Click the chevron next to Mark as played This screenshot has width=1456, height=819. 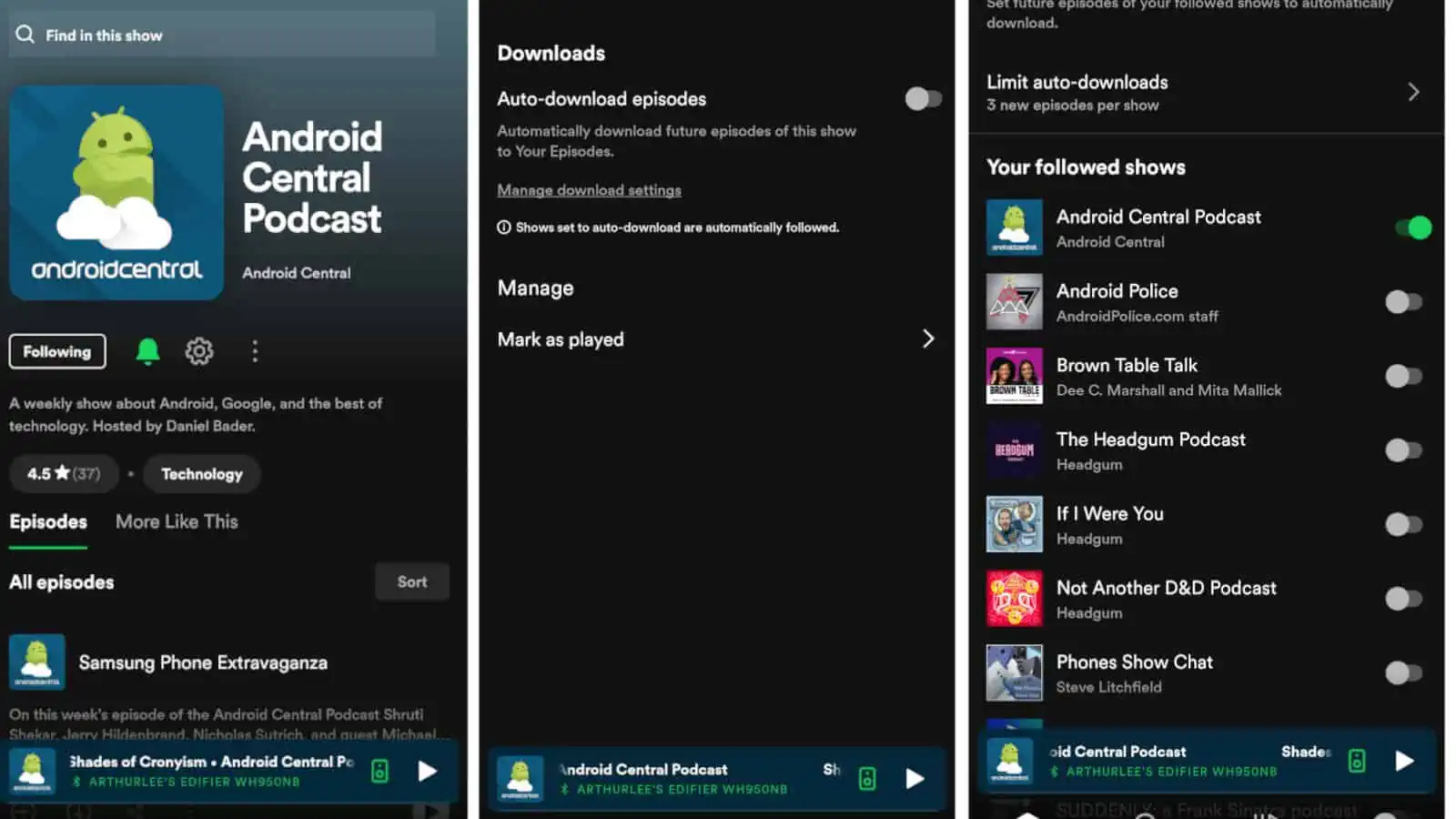[927, 339]
